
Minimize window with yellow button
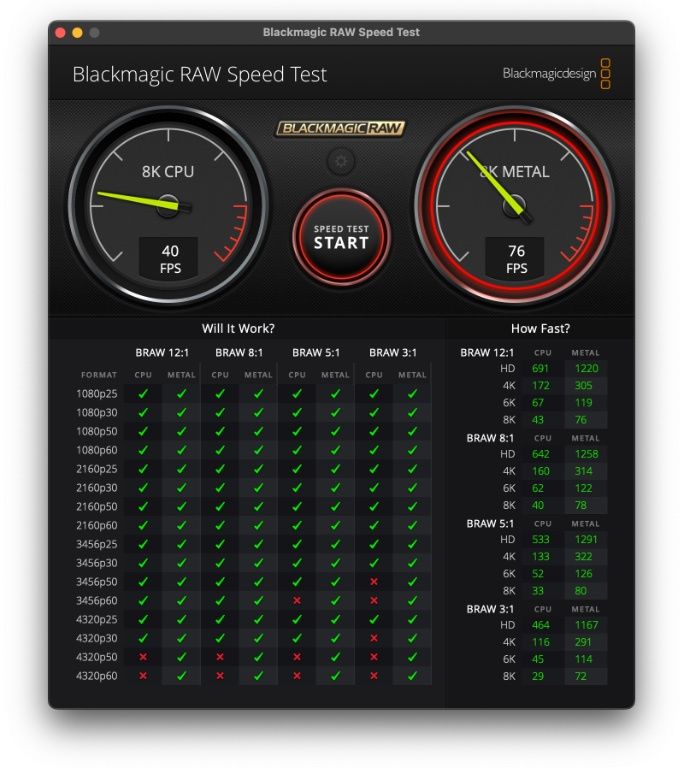(x=77, y=33)
